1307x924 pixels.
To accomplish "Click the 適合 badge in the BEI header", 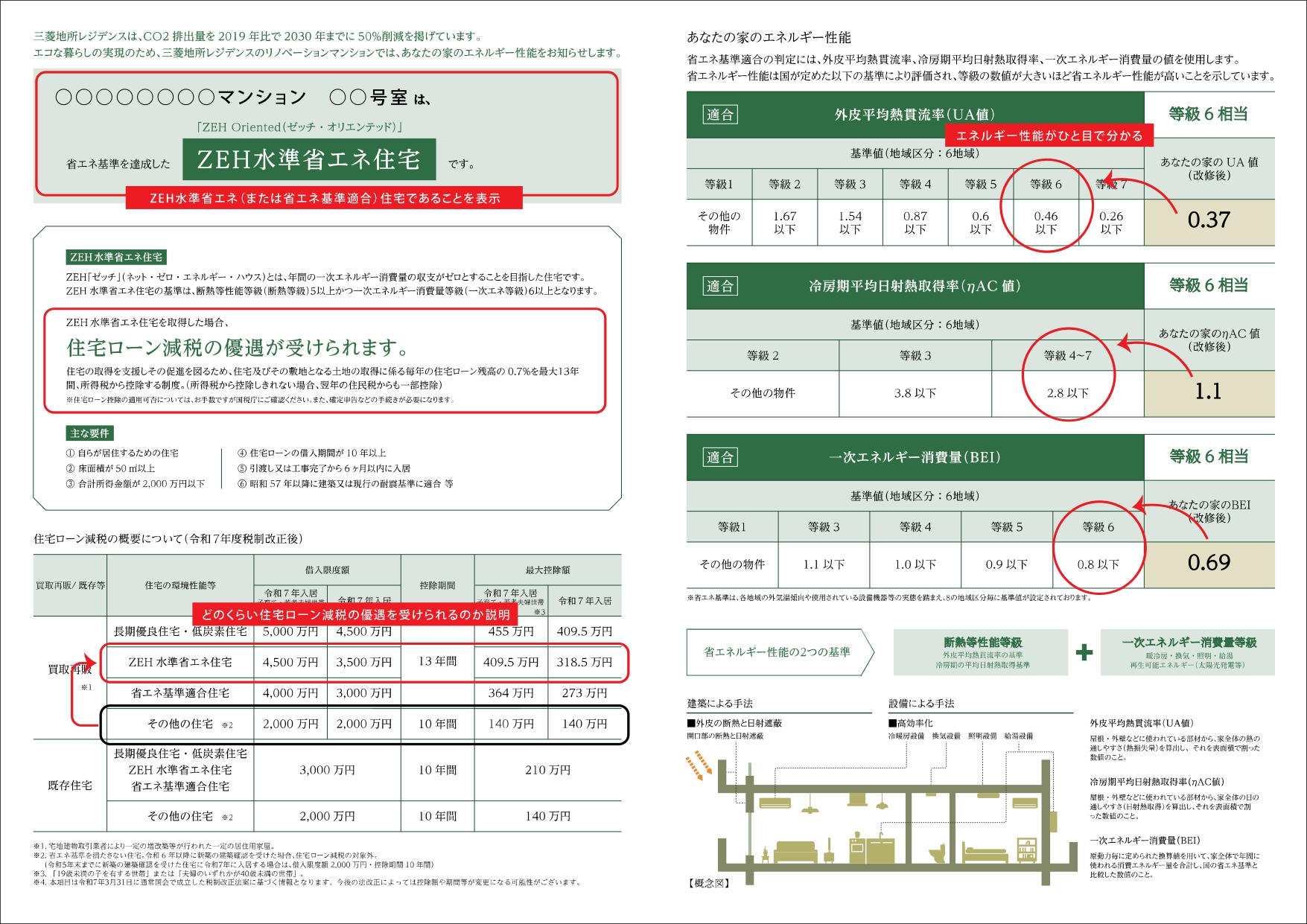I will [719, 457].
